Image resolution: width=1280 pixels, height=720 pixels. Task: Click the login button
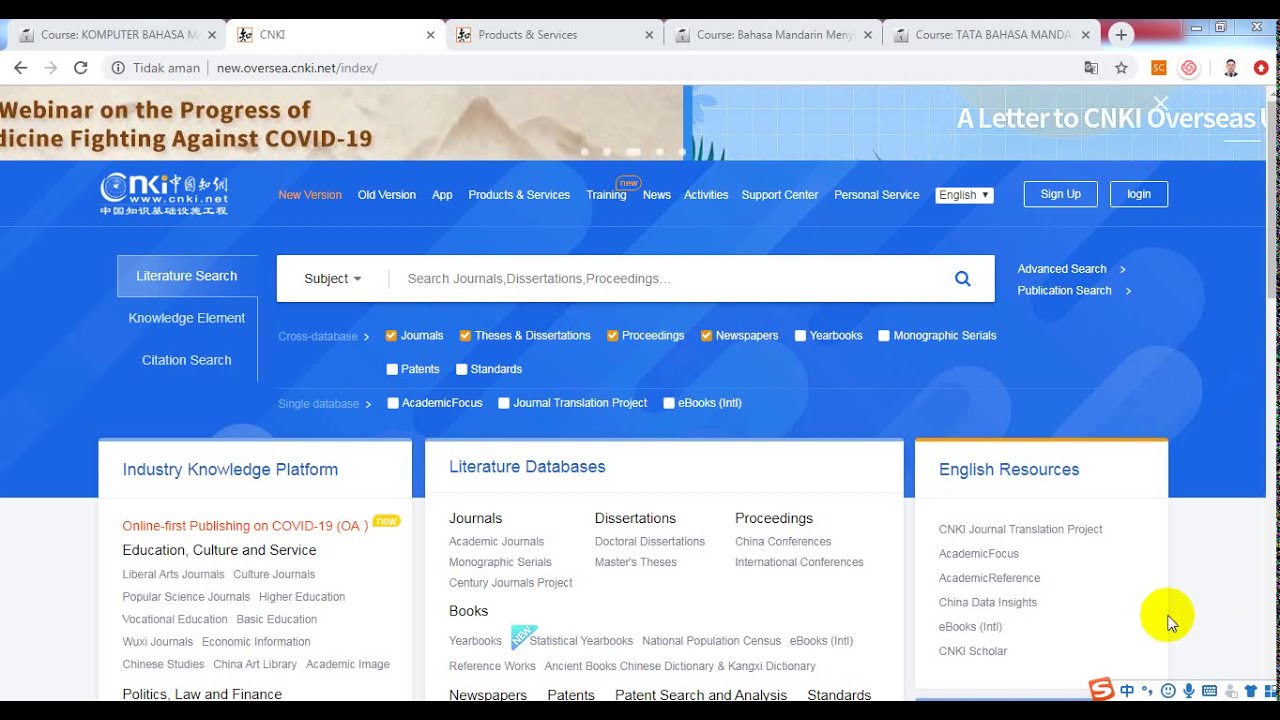point(1139,194)
